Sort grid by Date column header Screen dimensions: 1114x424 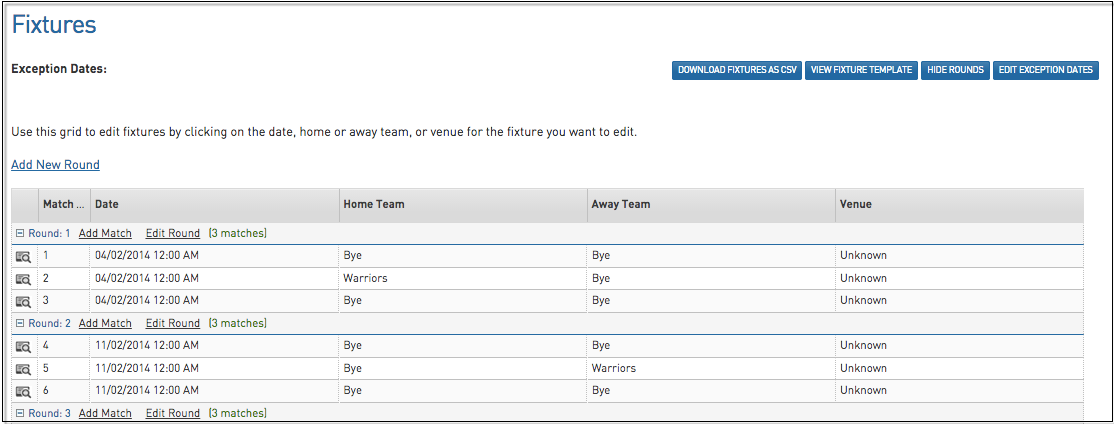[x=107, y=204]
